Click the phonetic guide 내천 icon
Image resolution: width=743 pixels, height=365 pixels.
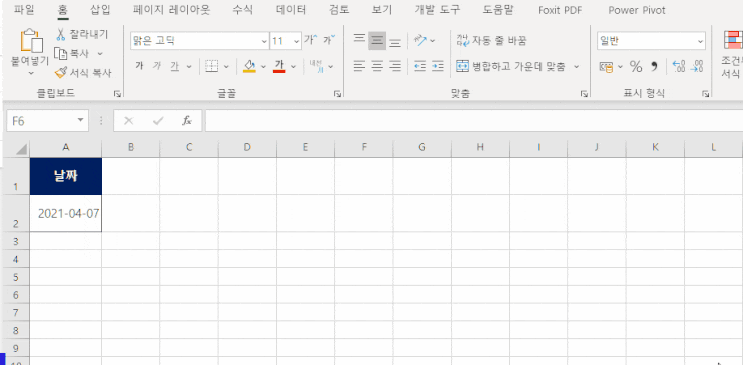coord(316,66)
